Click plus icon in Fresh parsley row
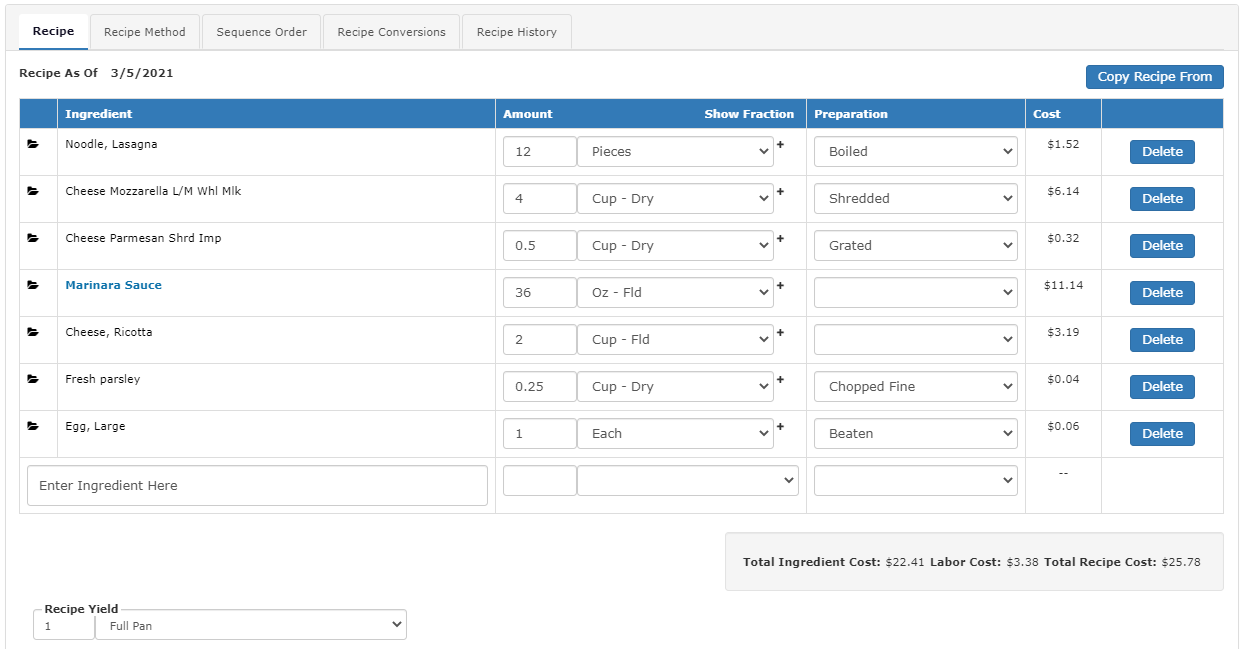Viewport: 1245px width, 649px height. pos(780,380)
